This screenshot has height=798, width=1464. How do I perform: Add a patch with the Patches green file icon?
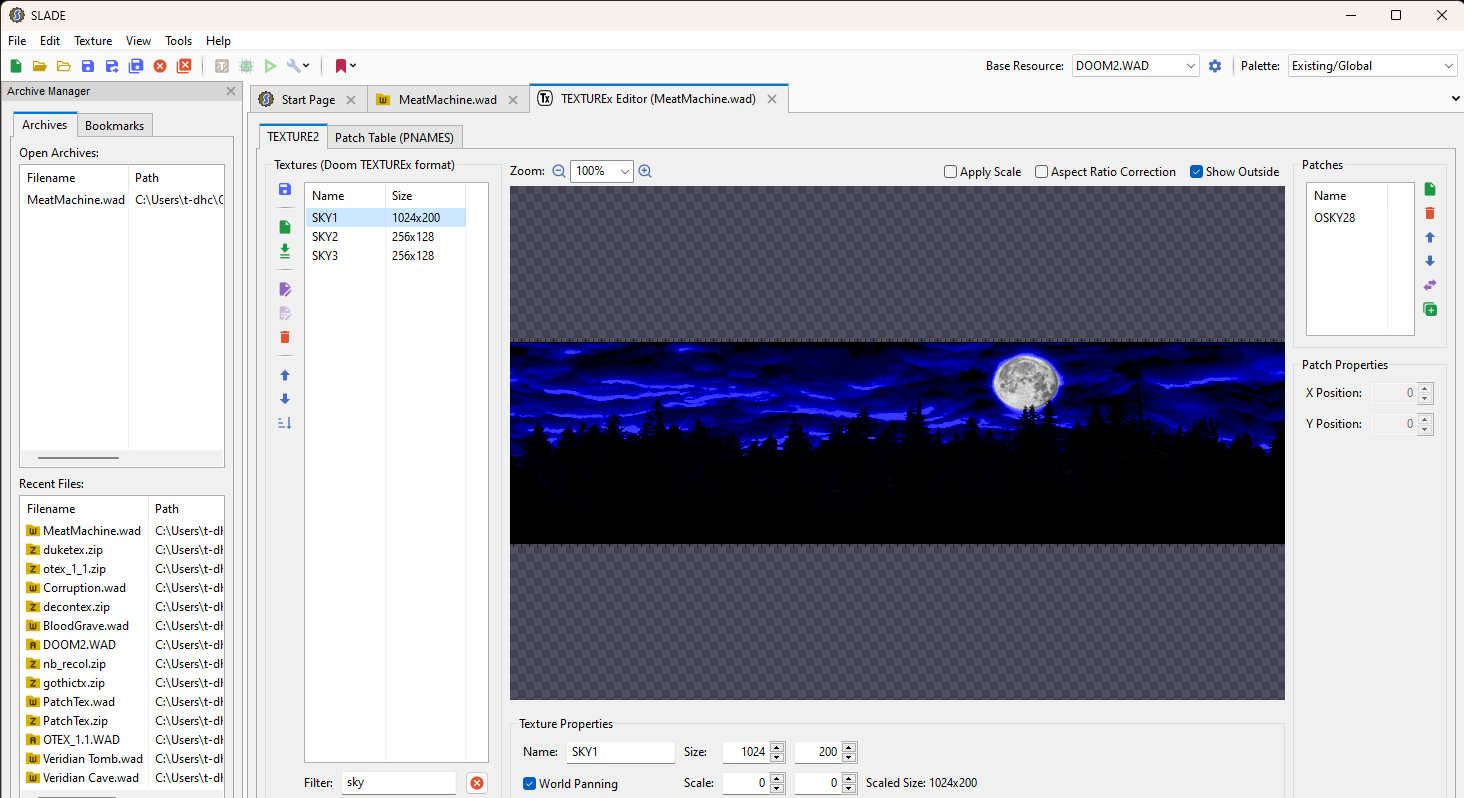1430,189
